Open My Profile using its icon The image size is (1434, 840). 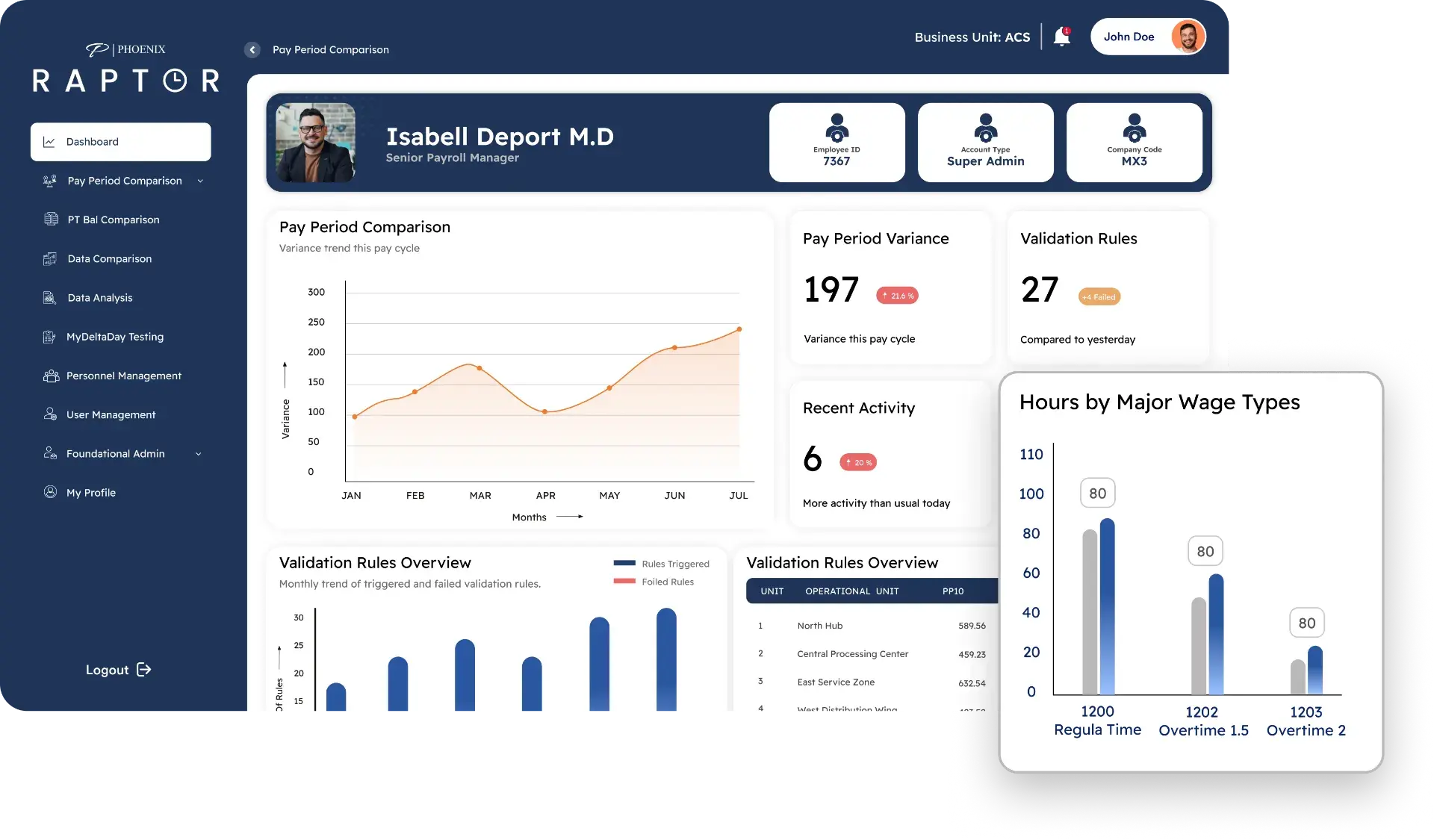point(49,492)
